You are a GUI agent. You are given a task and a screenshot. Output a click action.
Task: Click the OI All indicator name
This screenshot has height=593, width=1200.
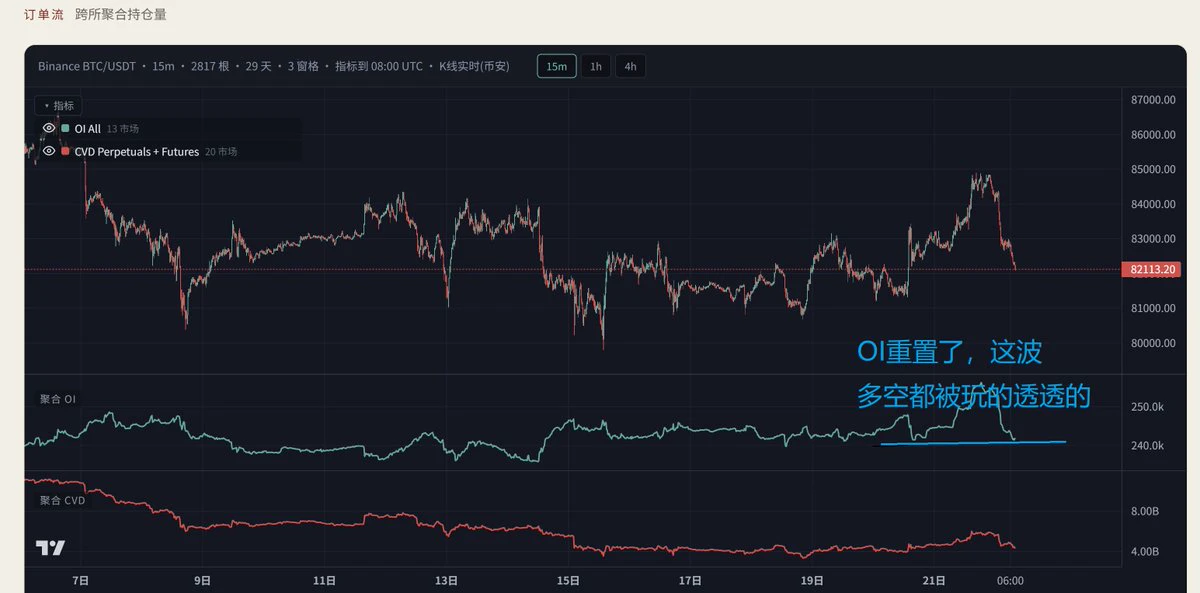[x=88, y=129]
